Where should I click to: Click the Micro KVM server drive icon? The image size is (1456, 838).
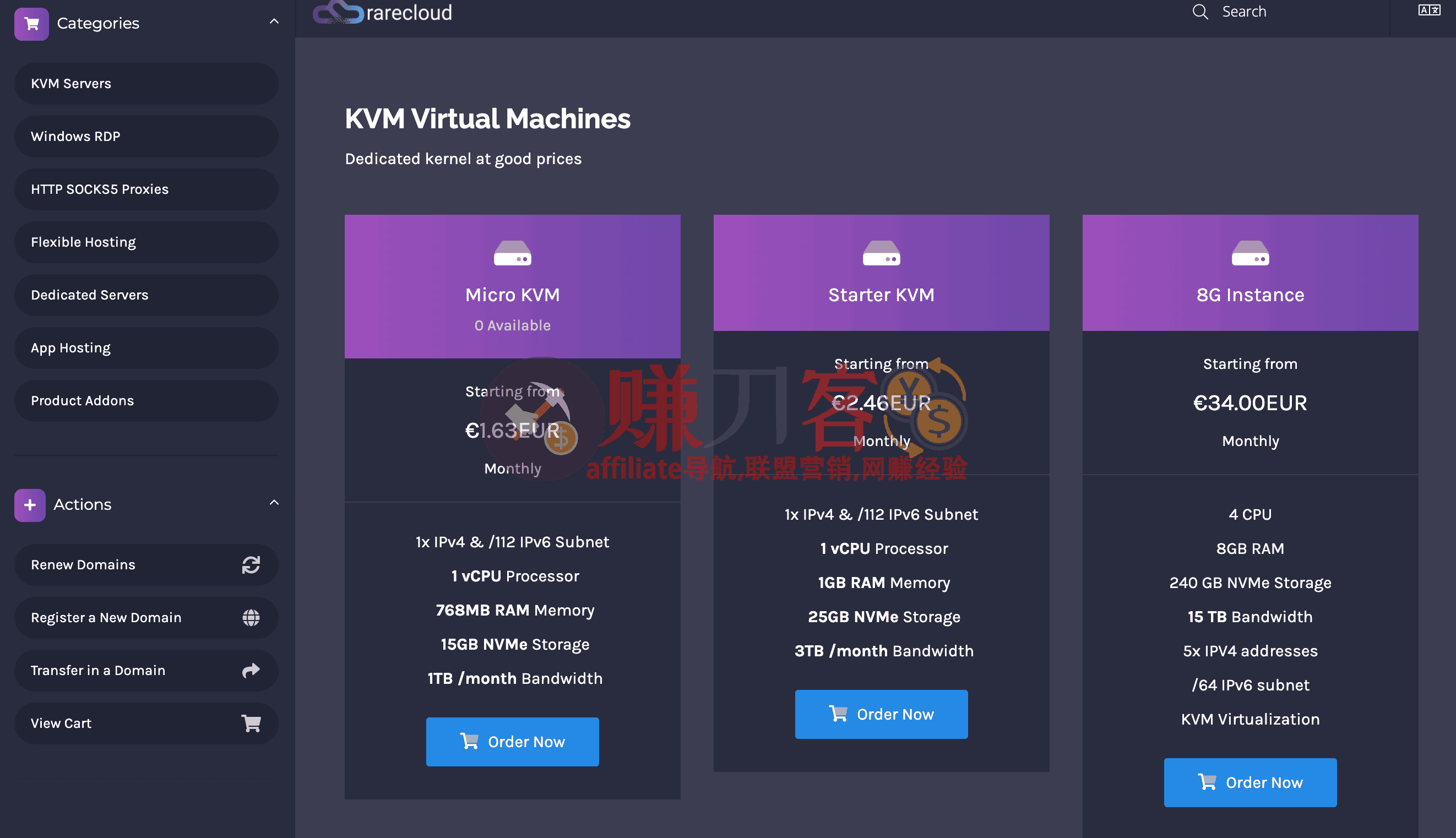512,253
